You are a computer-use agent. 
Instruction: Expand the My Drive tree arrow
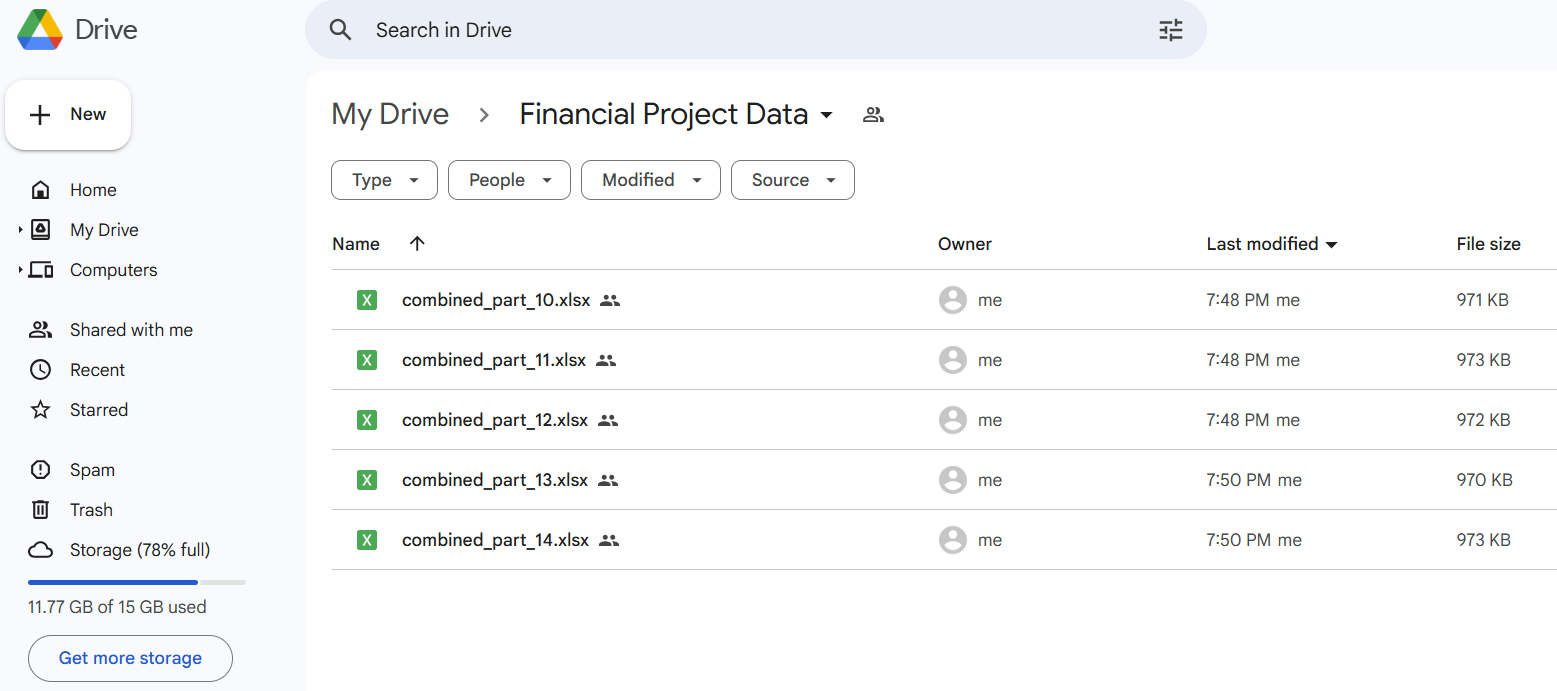tap(20, 230)
